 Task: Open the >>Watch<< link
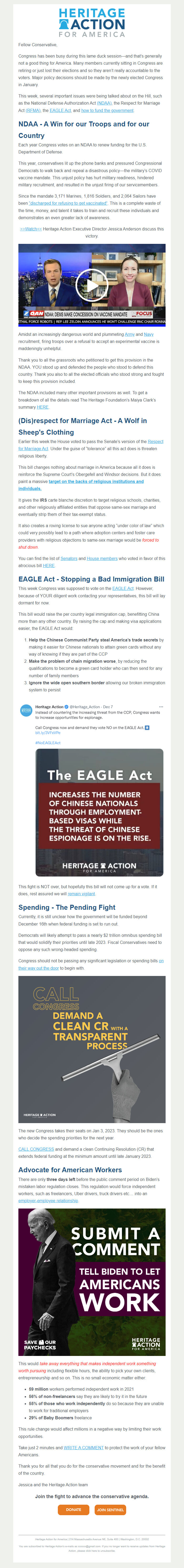click(30, 229)
